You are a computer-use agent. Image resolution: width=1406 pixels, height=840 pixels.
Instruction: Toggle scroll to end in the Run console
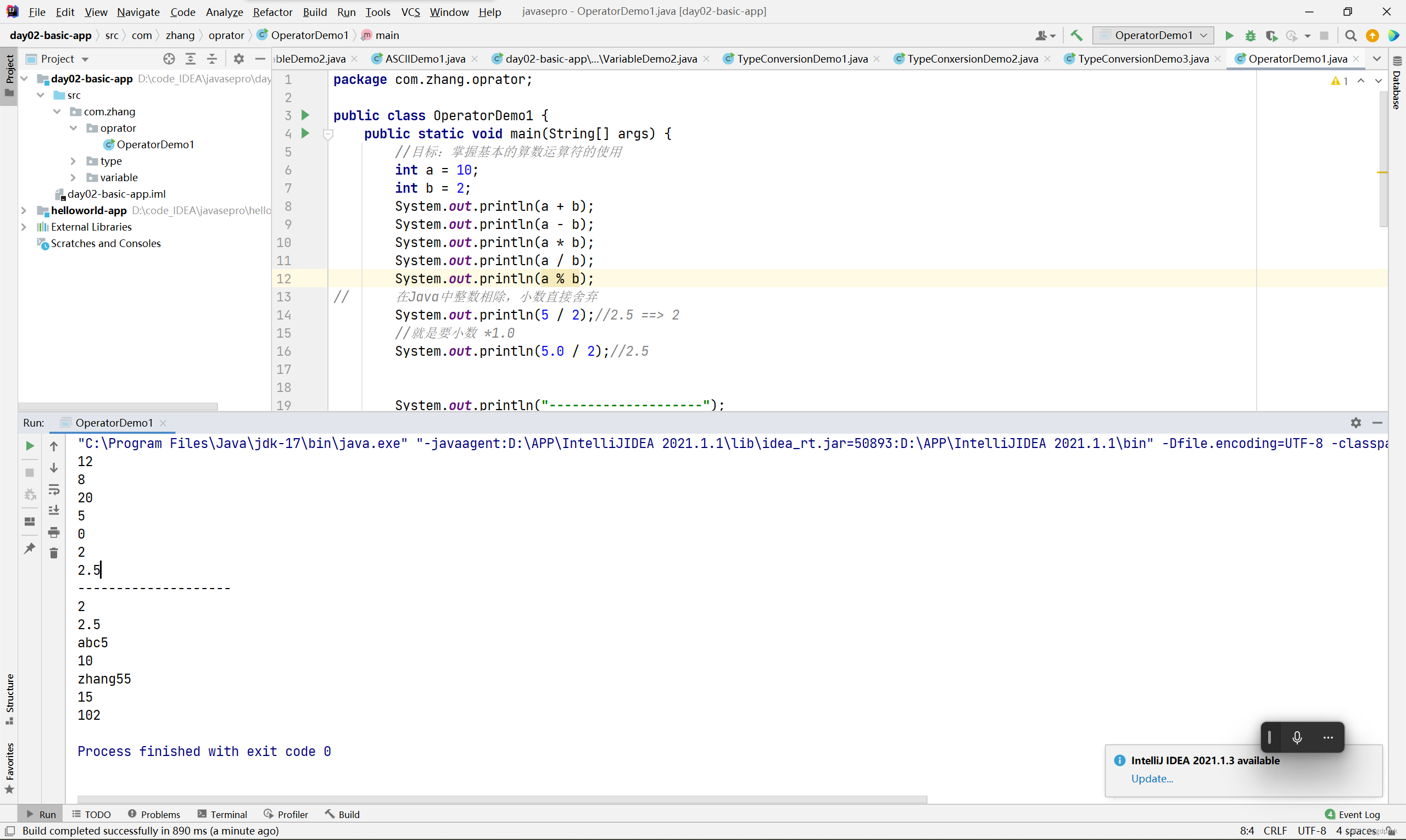coord(54,511)
